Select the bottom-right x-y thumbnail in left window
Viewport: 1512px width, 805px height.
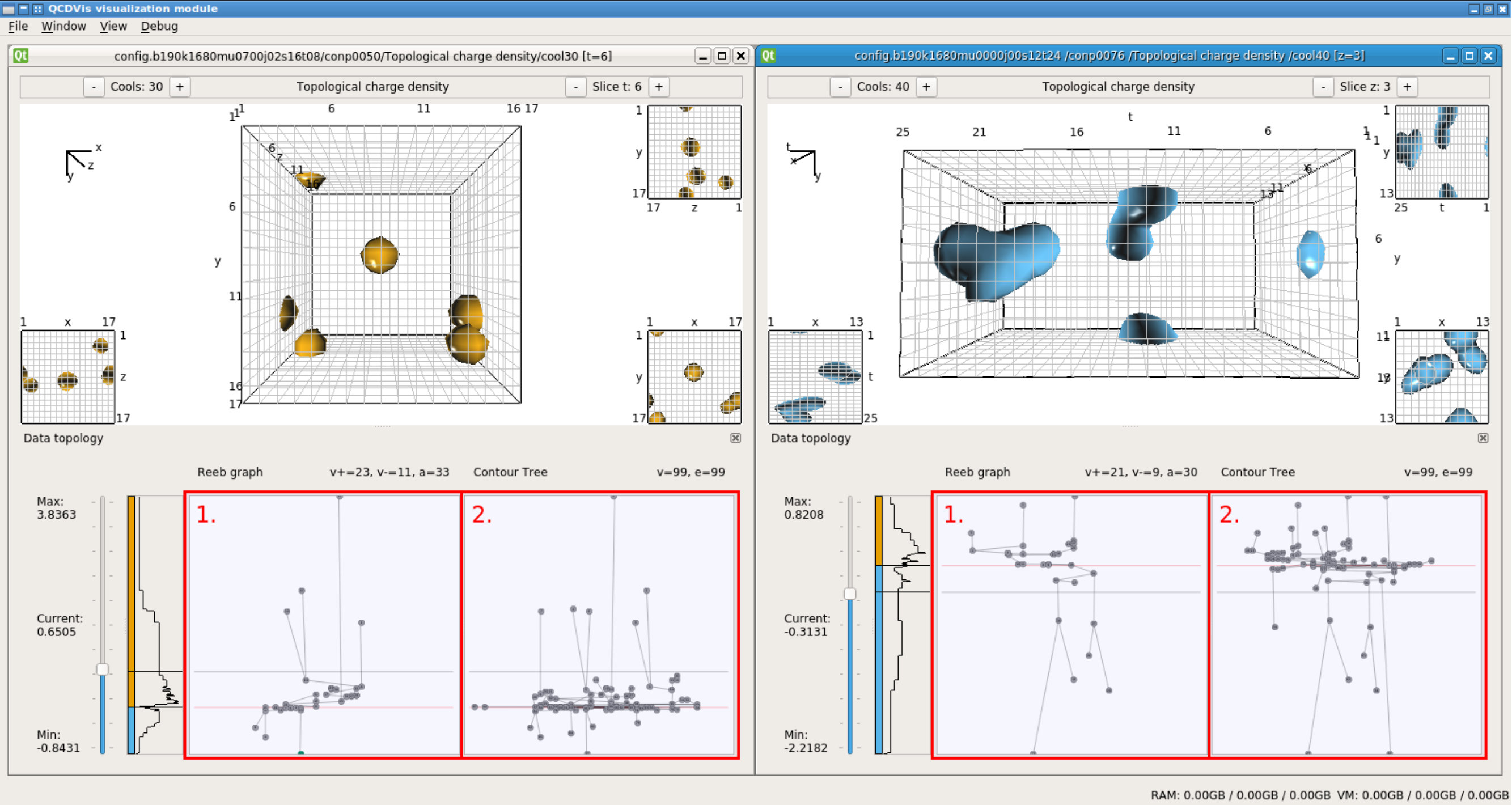694,376
